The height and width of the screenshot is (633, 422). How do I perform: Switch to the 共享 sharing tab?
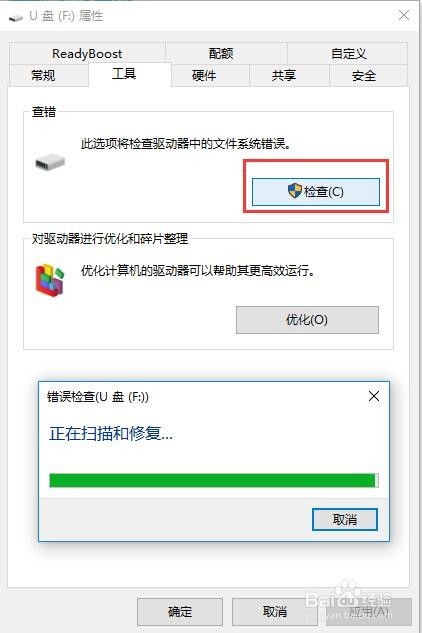284,75
